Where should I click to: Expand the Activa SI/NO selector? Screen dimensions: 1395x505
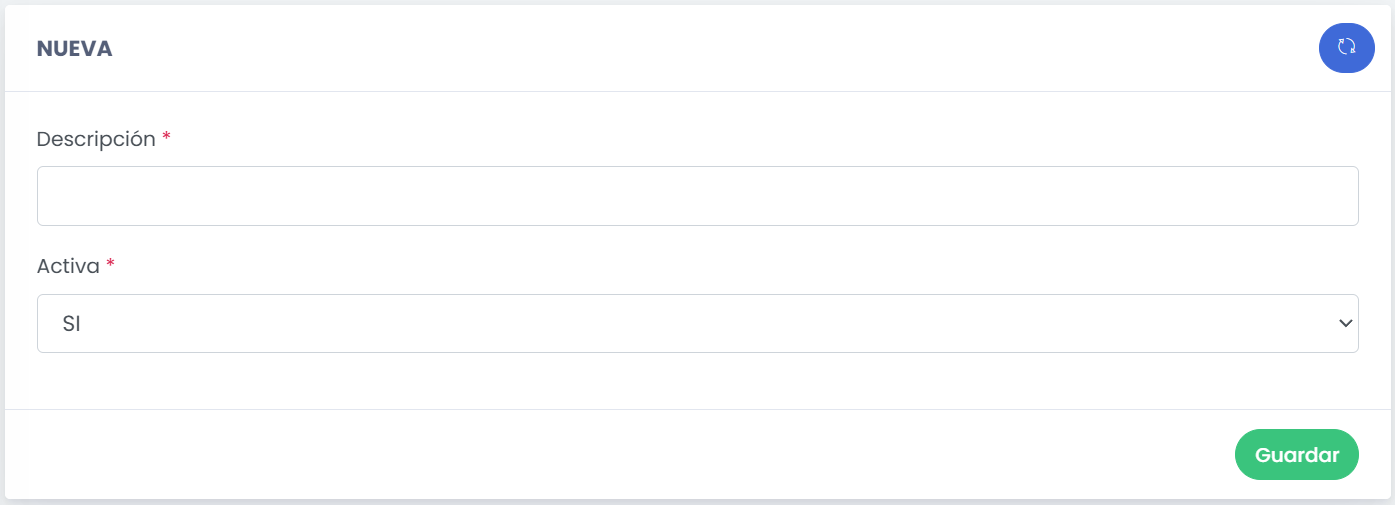pyautogui.click(x=697, y=323)
